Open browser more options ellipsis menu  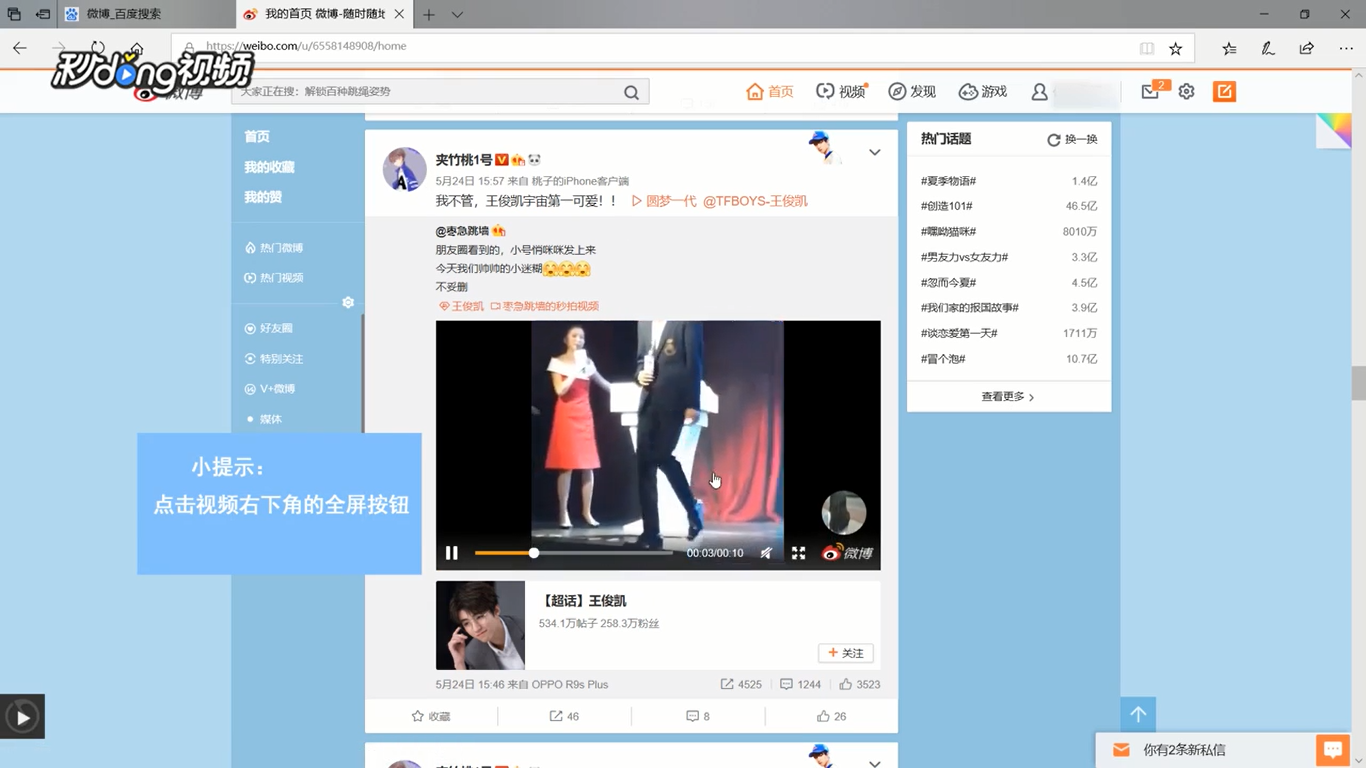[x=1346, y=48]
